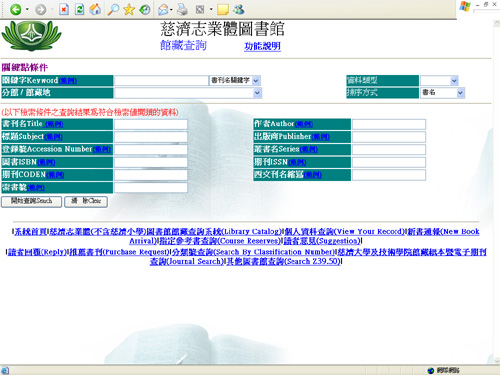Click the ISSN input field
The width and height of the screenshot is (500, 375).
click(389, 162)
